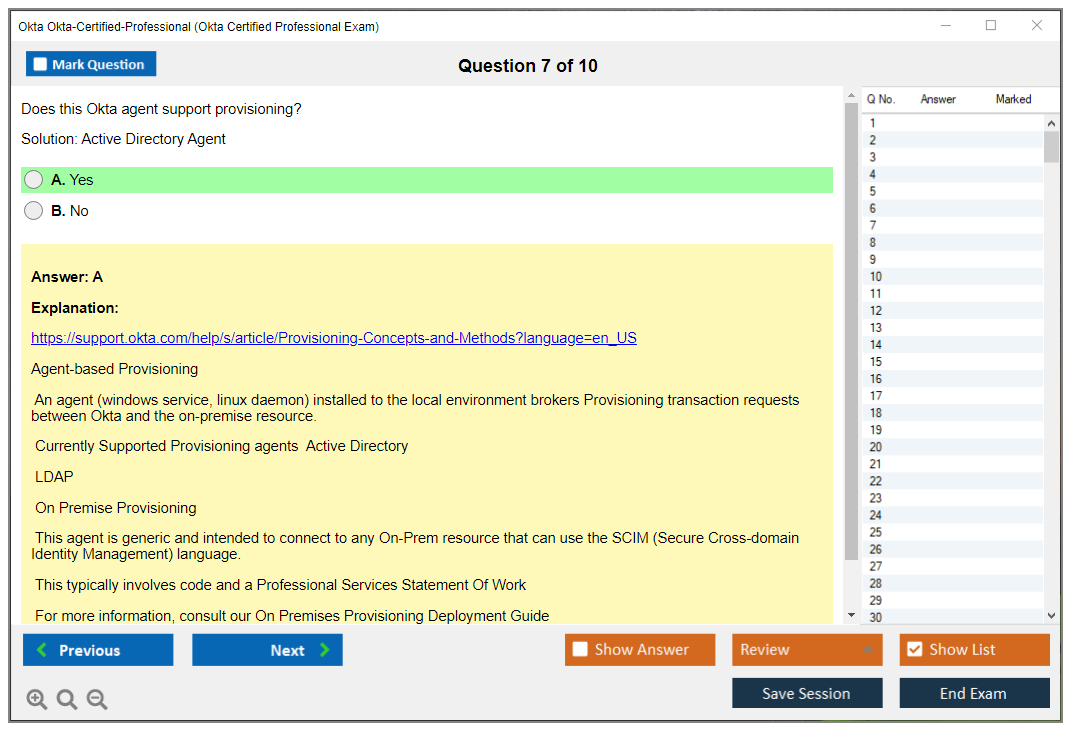Screen dimensions: 1075x735
Task: Choose answer option B. No
Action: click(34, 211)
